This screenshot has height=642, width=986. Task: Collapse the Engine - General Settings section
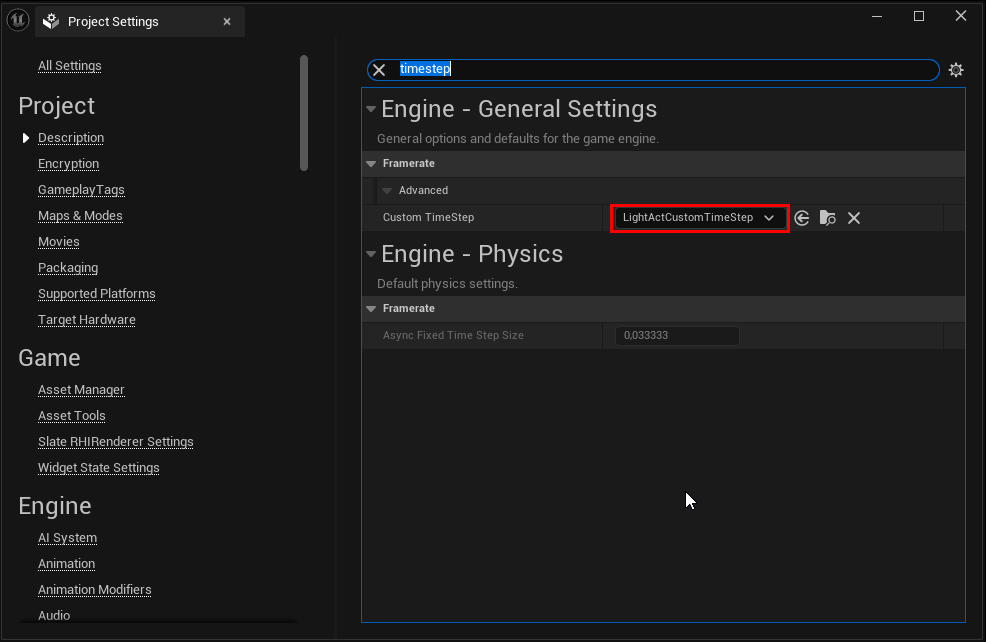[x=371, y=110]
